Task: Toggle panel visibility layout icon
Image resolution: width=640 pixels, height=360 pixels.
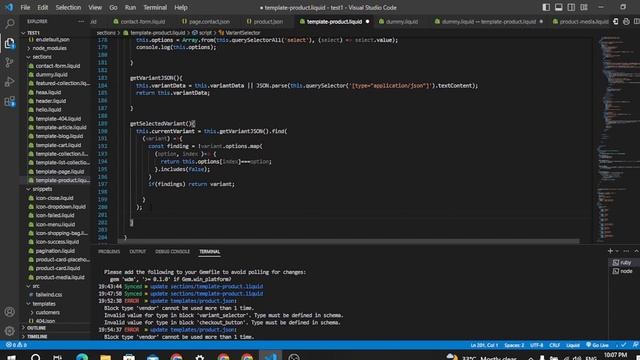Action: (x=559, y=7)
